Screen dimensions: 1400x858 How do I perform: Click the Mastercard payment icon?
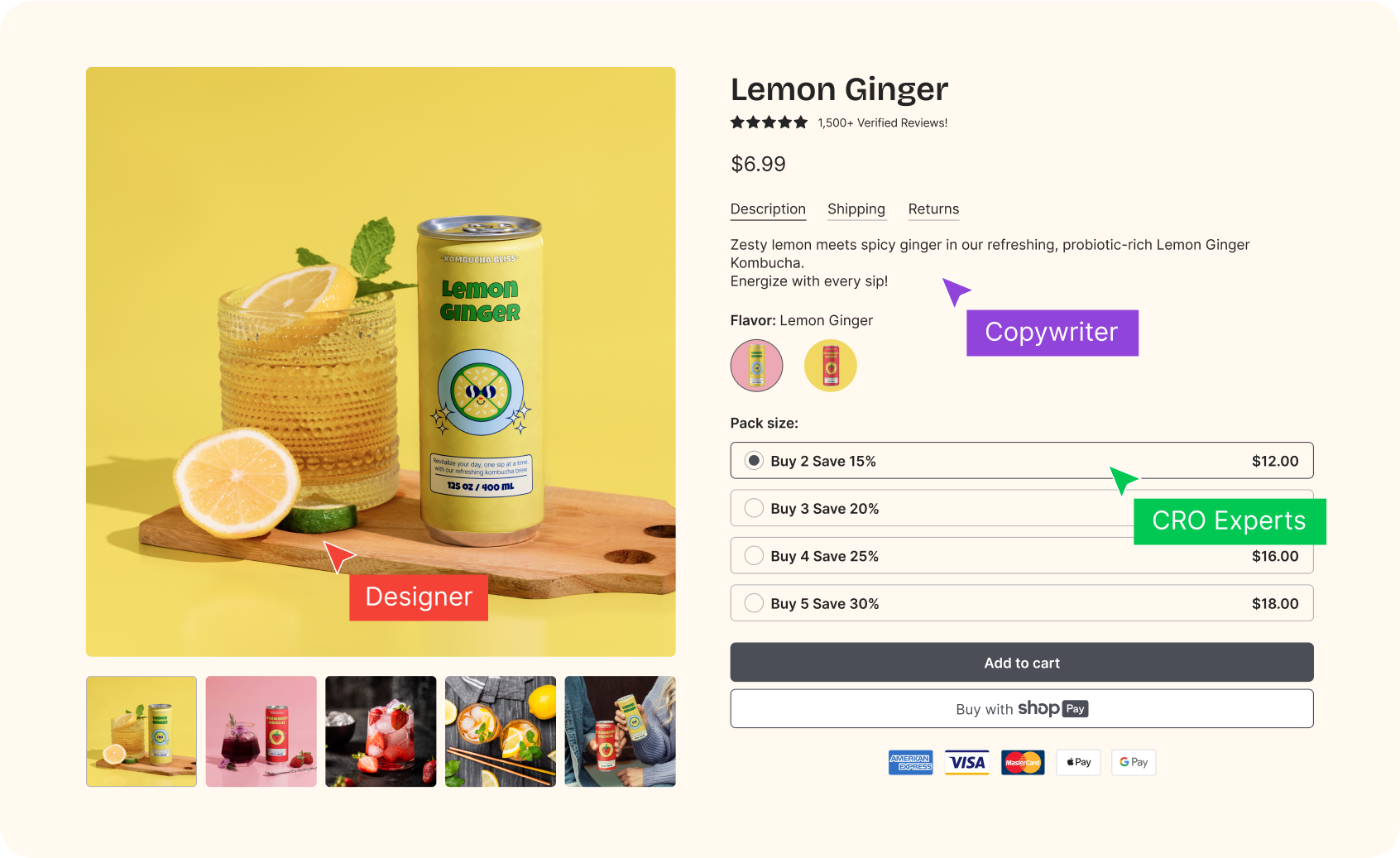pyautogui.click(x=1023, y=762)
